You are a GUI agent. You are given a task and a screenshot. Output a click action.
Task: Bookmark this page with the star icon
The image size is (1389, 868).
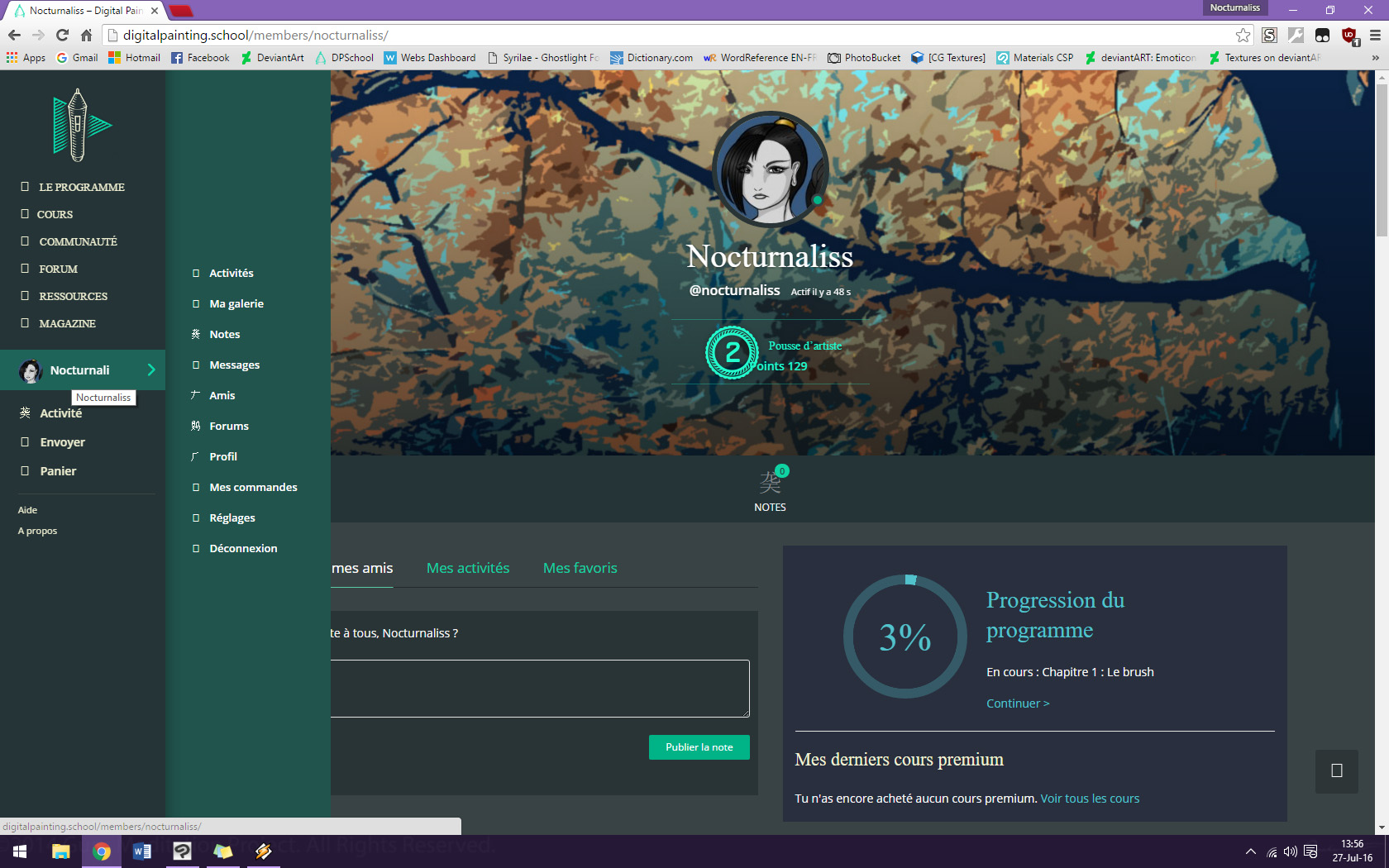point(1243,35)
